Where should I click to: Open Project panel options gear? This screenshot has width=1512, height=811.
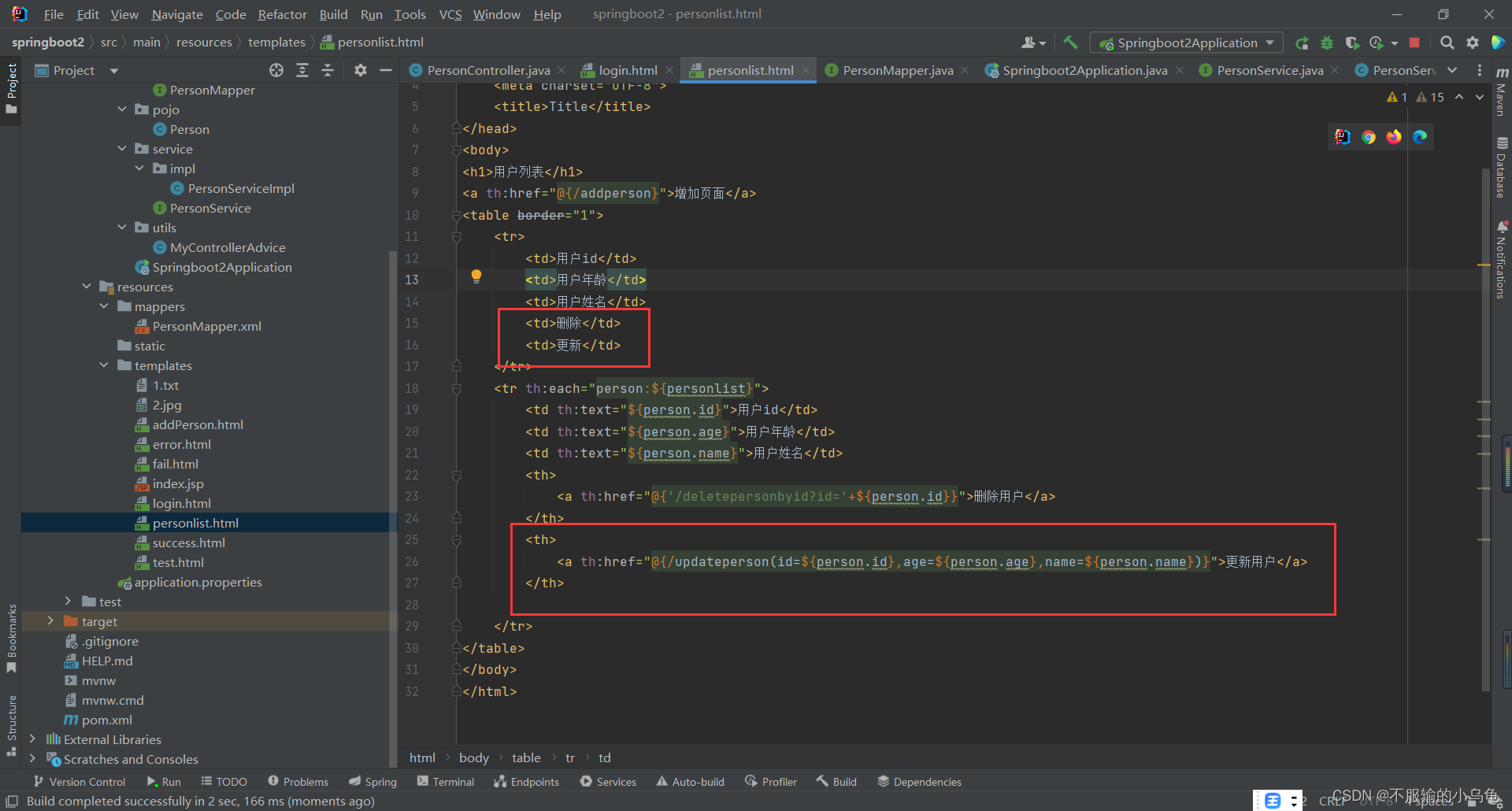click(361, 70)
